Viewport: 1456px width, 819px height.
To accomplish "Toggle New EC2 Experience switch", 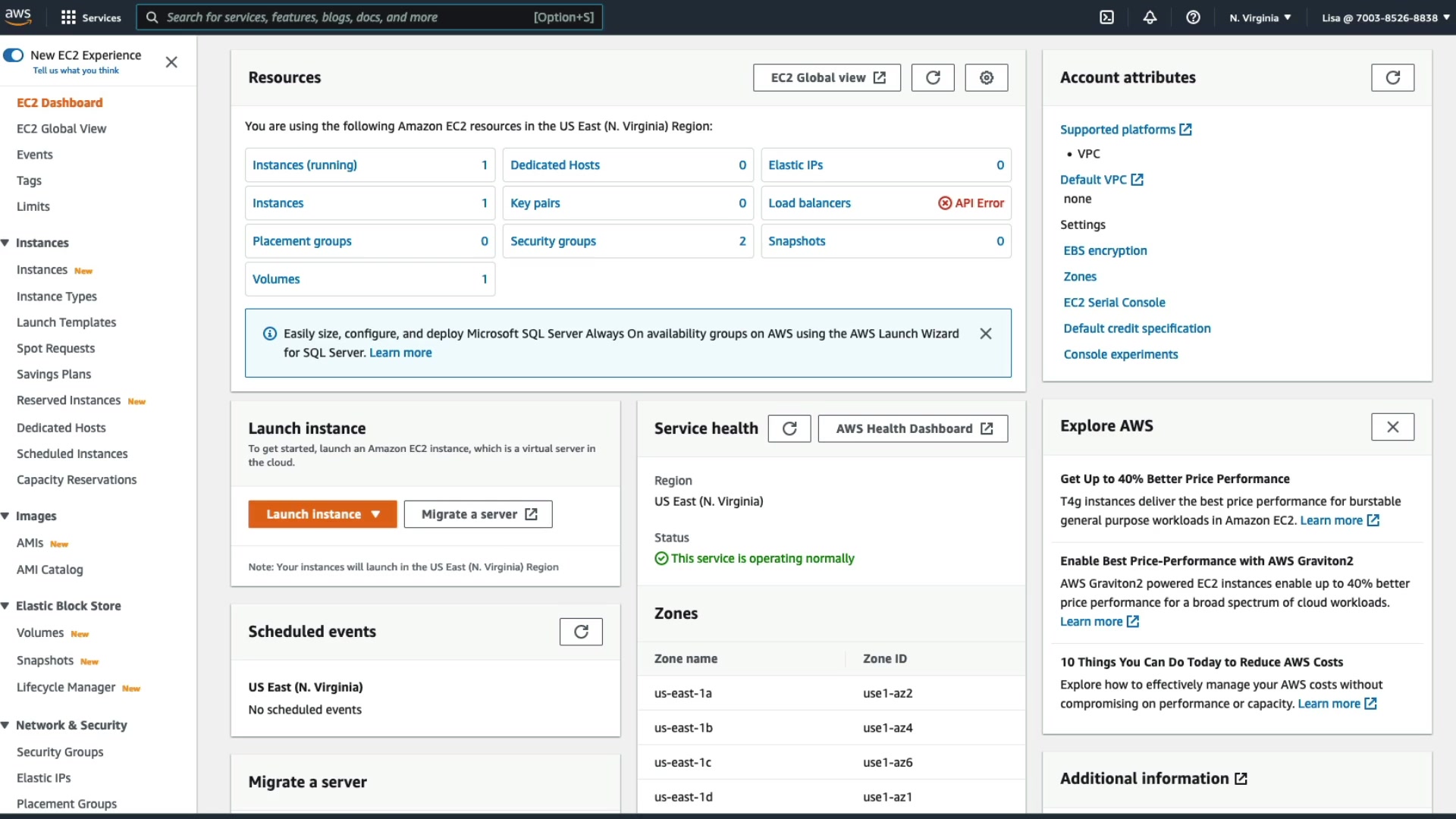I will 14,55.
